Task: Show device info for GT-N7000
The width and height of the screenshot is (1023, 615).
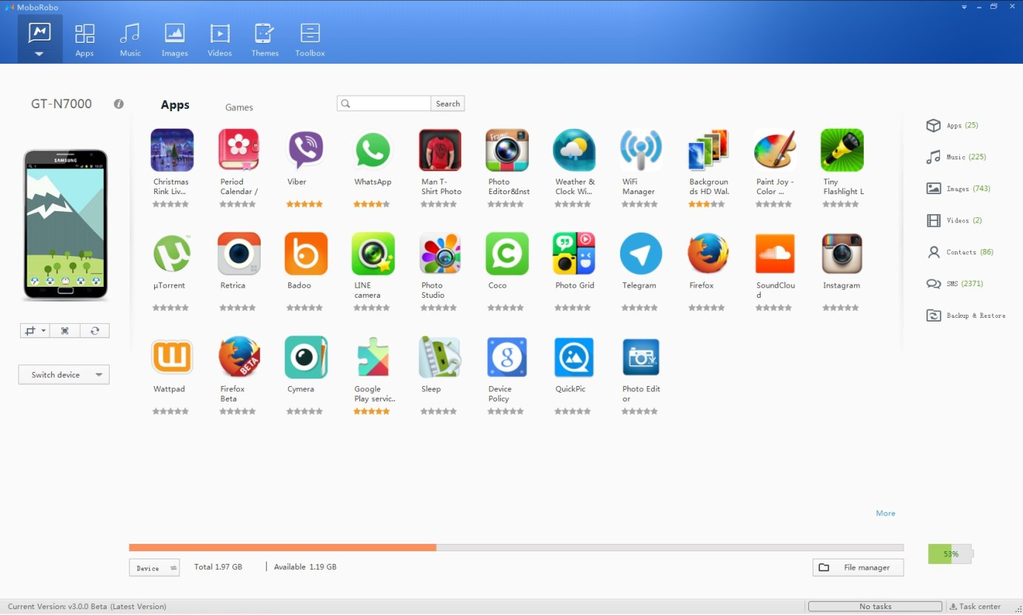Action: [x=119, y=104]
